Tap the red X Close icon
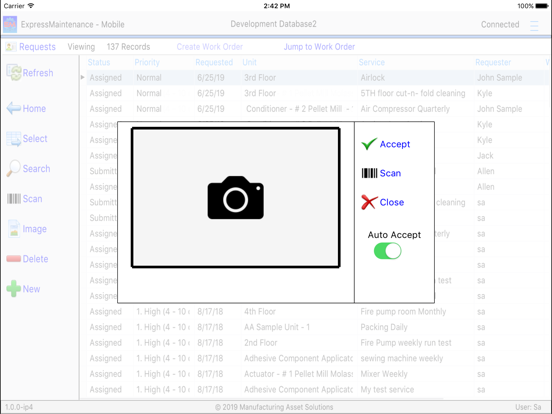 [x=369, y=202]
